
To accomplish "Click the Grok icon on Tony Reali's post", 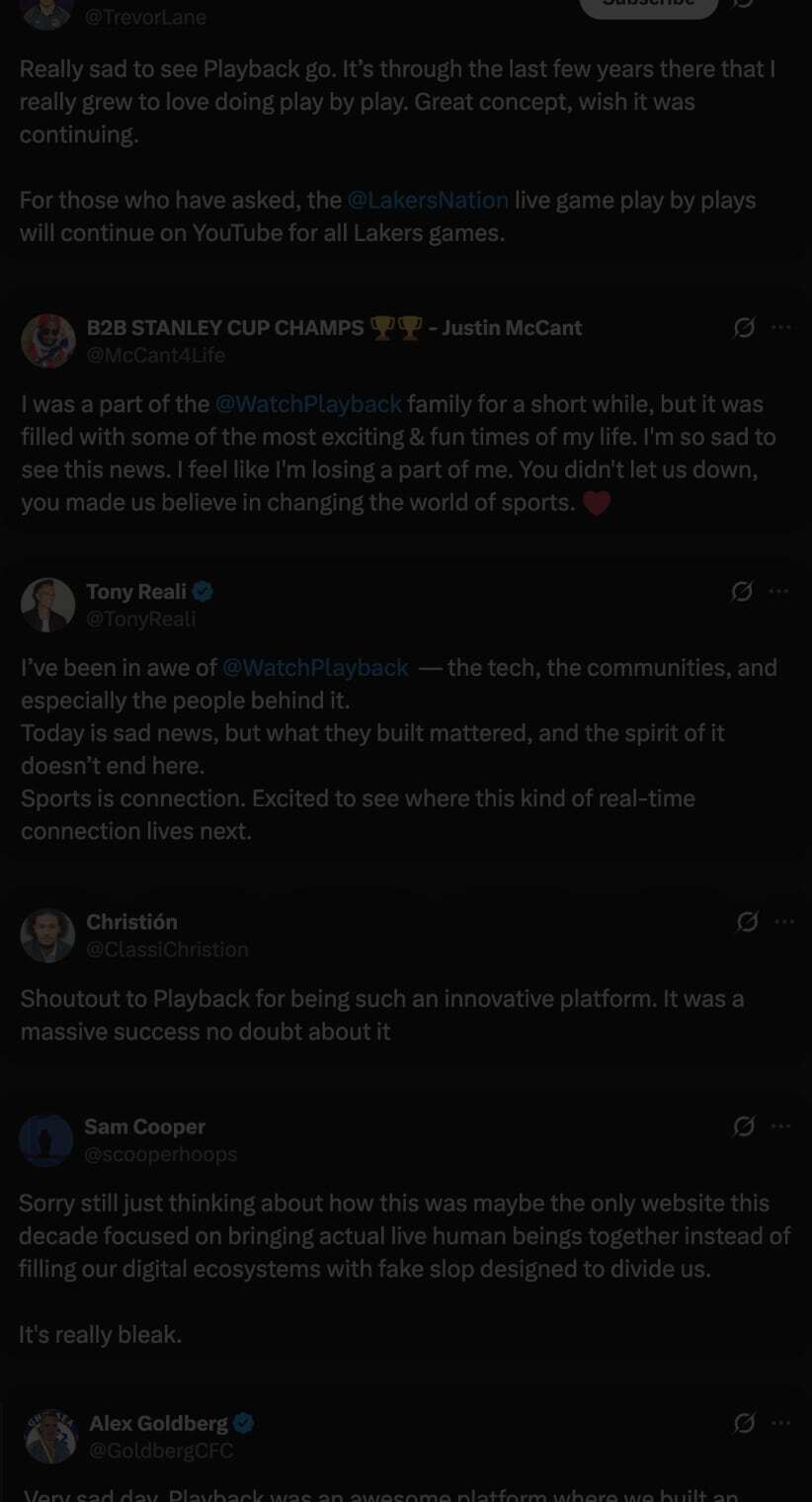I will (x=742, y=592).
